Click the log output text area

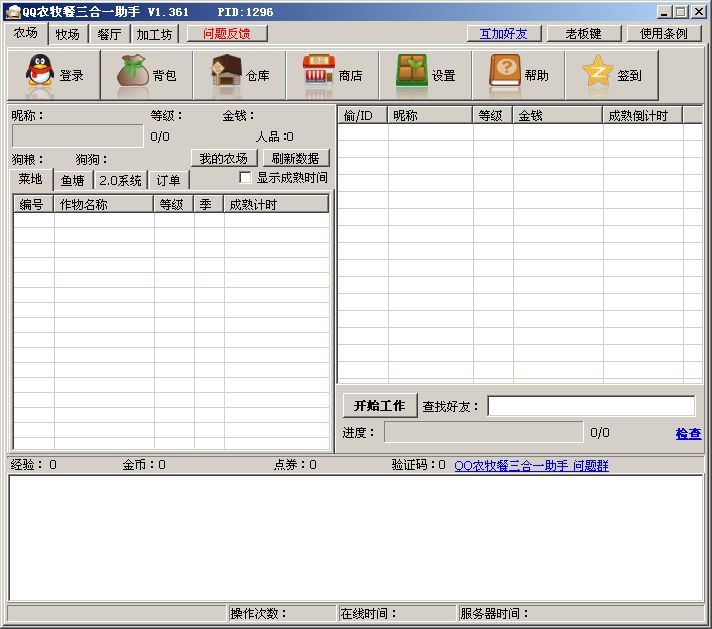point(356,539)
